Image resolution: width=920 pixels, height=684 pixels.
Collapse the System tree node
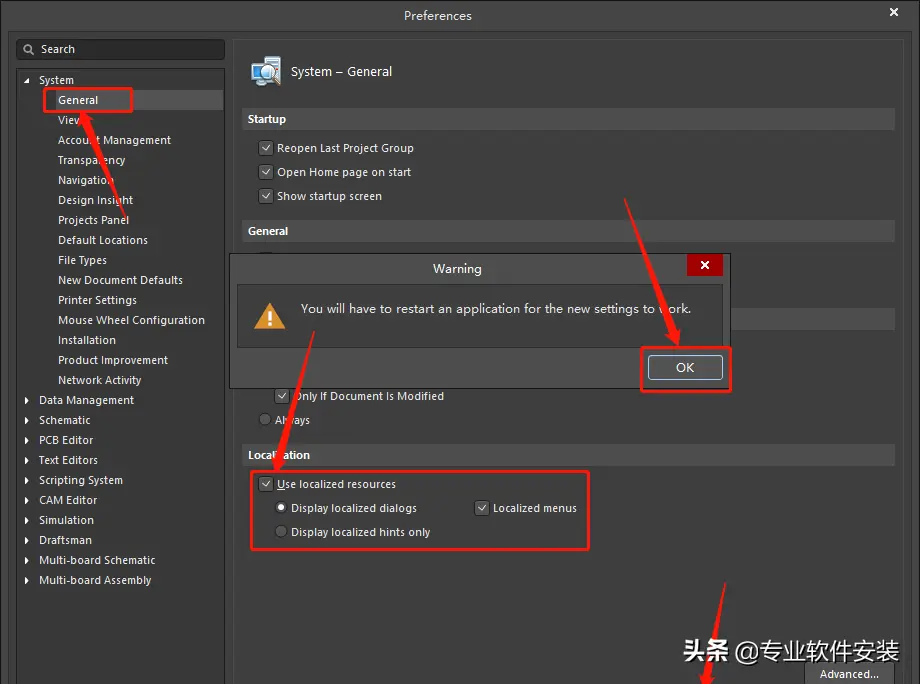[26, 80]
